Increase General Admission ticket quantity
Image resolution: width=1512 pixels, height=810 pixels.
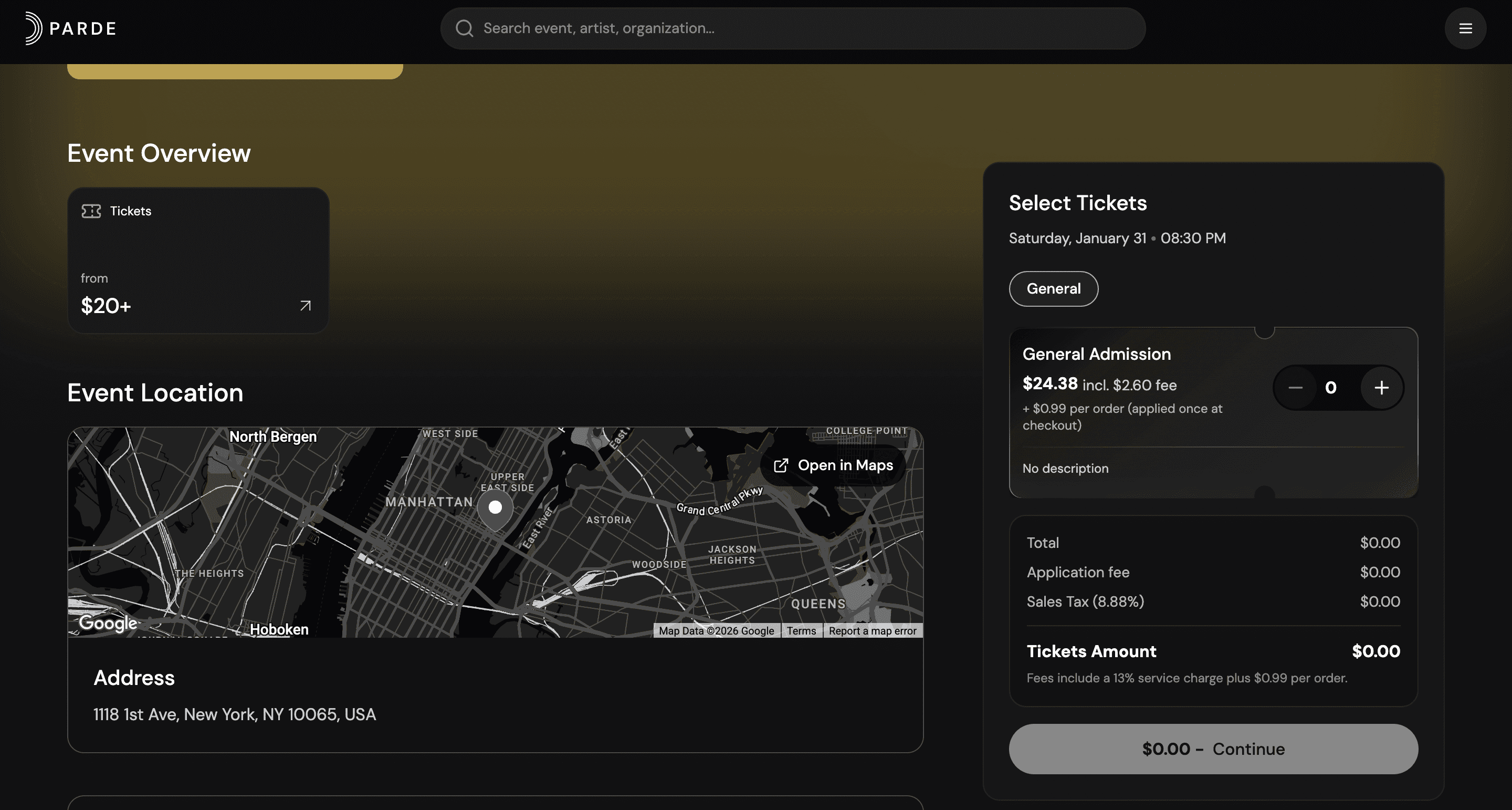point(1381,388)
